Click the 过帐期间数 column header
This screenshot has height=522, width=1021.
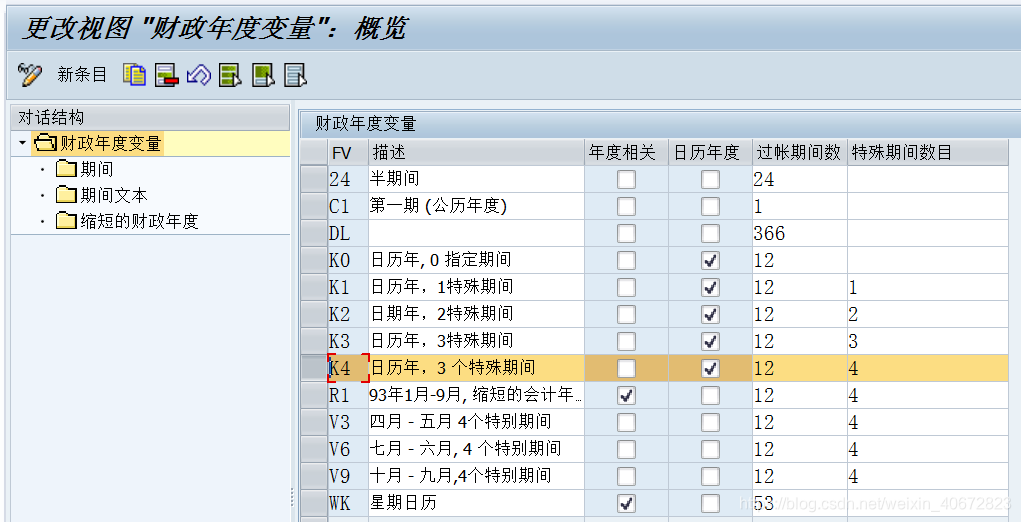tap(800, 152)
